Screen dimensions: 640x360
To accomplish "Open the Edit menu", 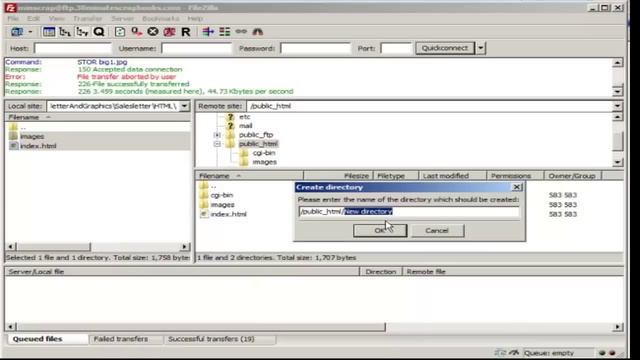I will [x=33, y=19].
